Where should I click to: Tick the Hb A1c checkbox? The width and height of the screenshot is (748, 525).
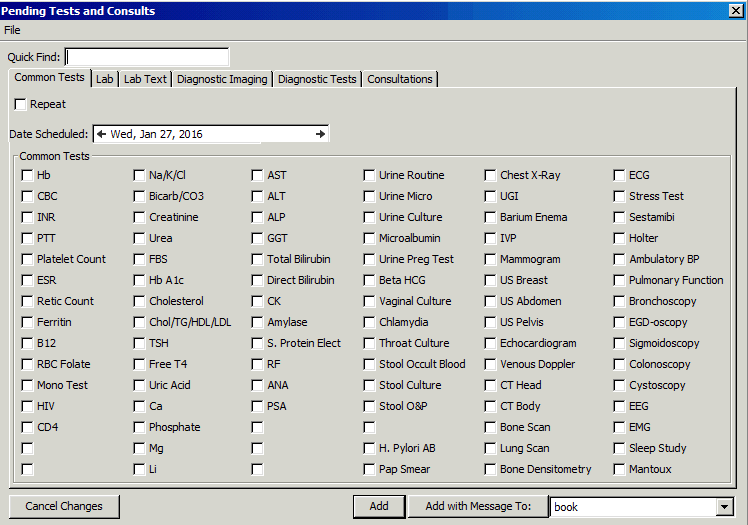point(139,280)
